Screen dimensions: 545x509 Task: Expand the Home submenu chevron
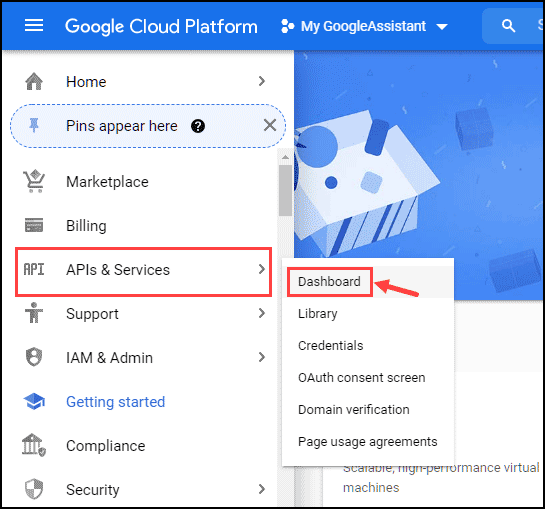pos(262,81)
